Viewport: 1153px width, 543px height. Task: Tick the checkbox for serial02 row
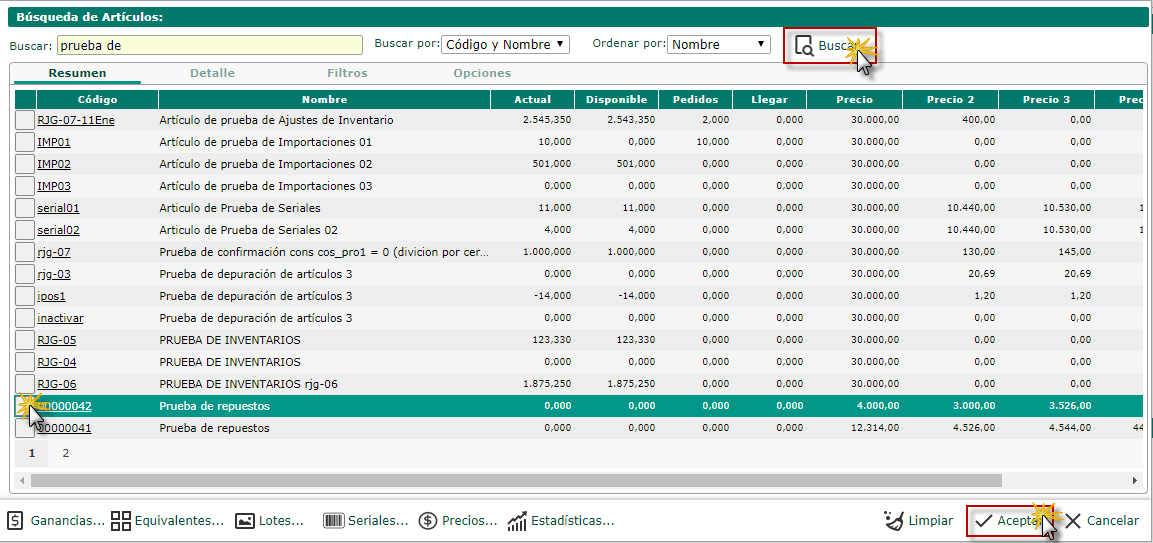pyautogui.click(x=25, y=230)
